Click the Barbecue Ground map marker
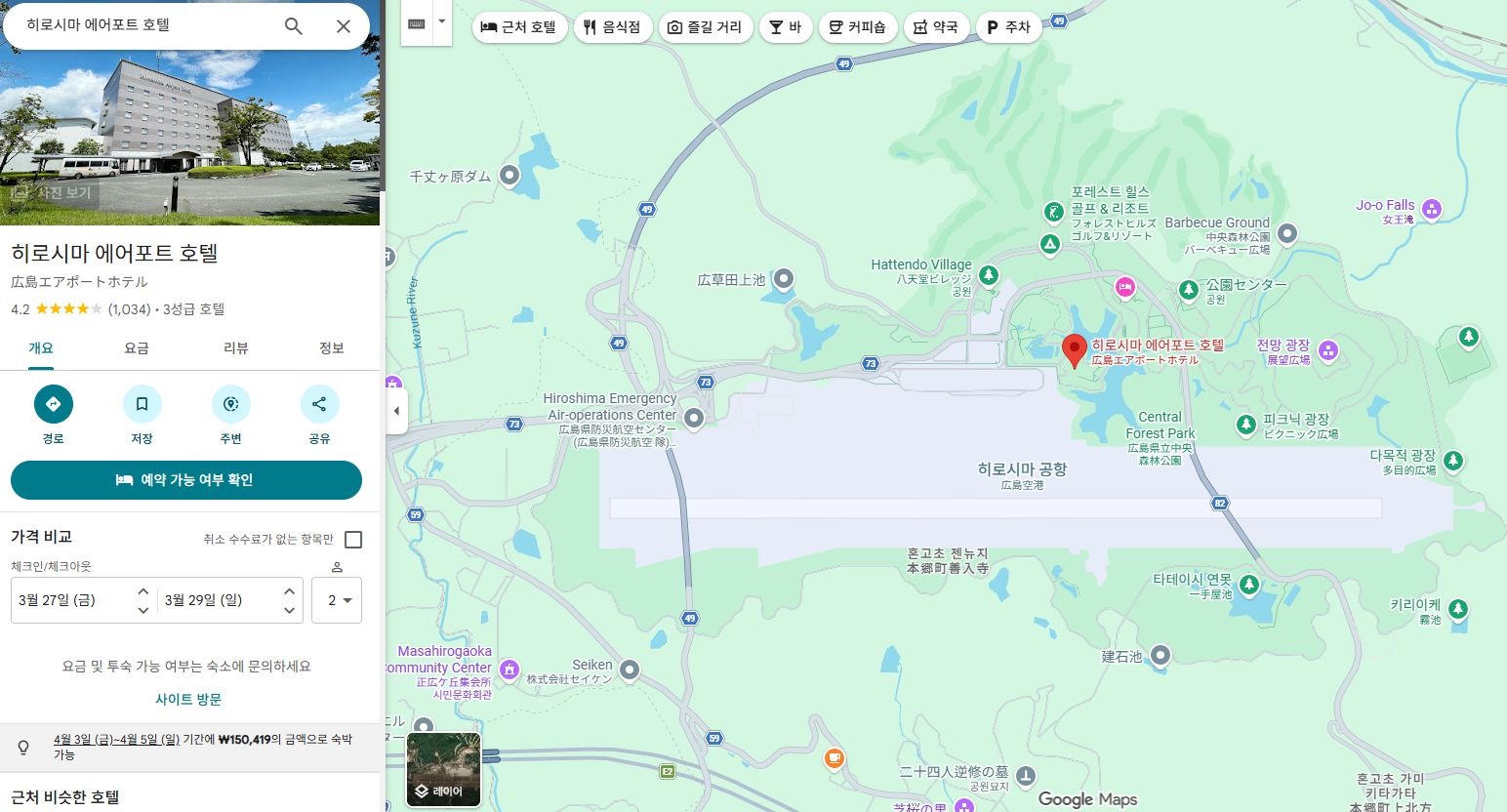The width and height of the screenshot is (1507, 812). click(1287, 233)
